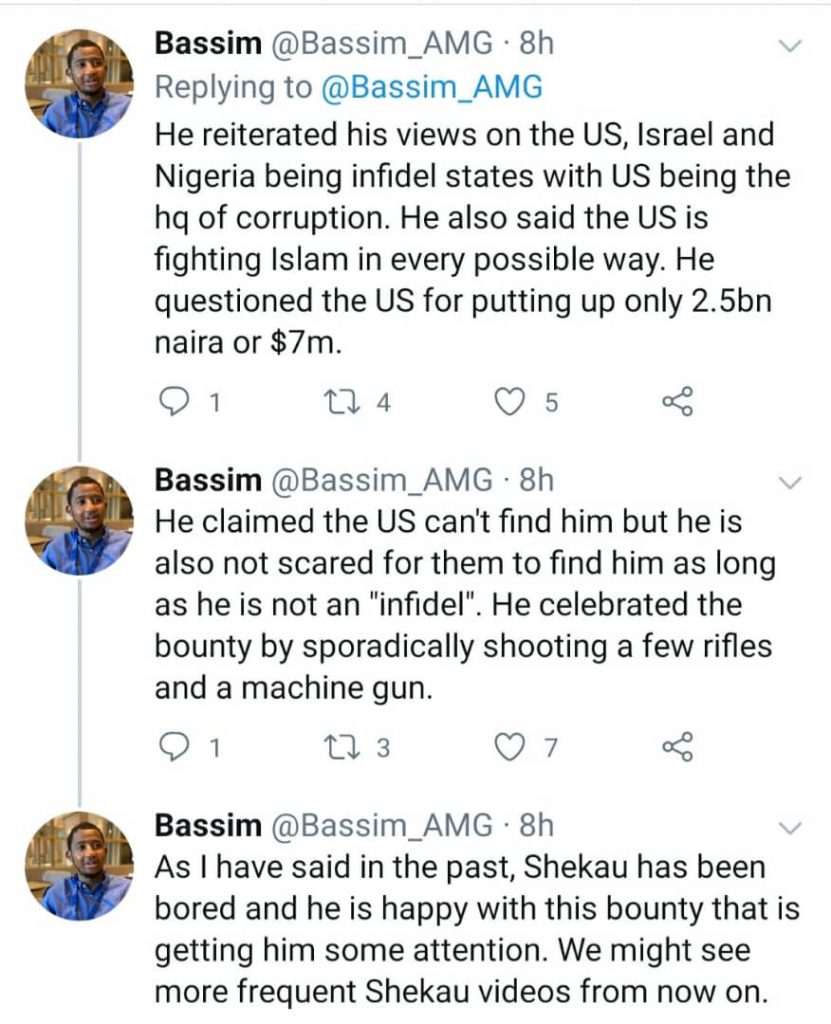The height and width of the screenshot is (1024, 831).
Task: Open Bassim's avatar on second tweet
Action: [86, 520]
